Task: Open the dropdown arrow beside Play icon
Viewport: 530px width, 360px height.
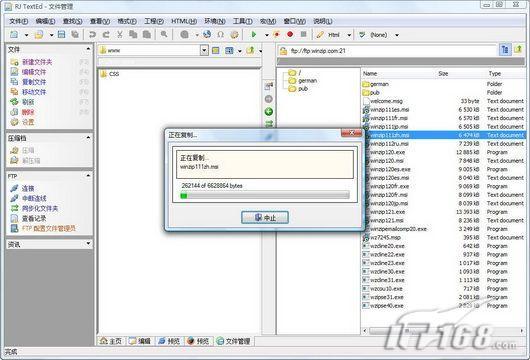Action: [x=266, y=35]
